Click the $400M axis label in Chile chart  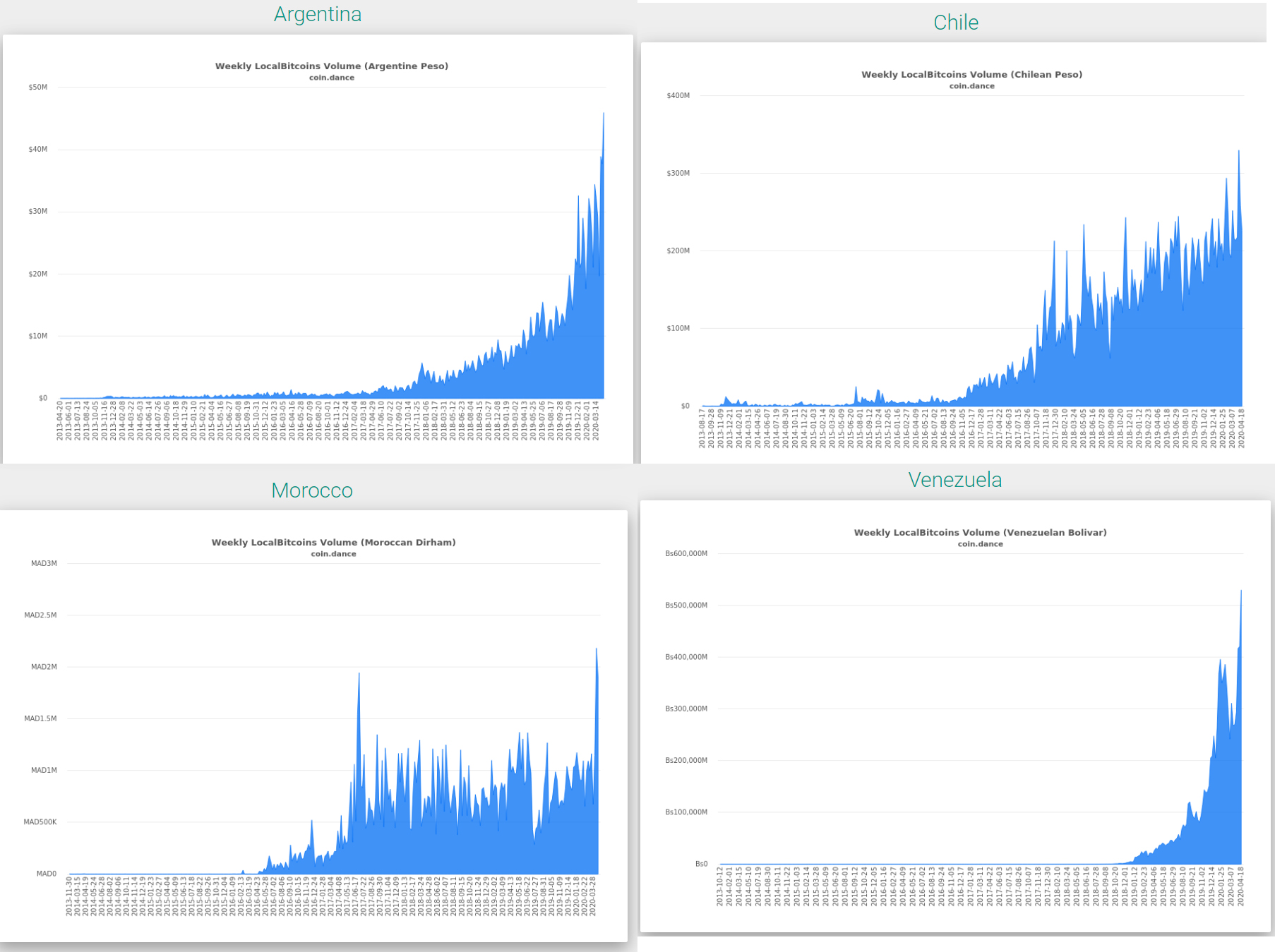(678, 96)
